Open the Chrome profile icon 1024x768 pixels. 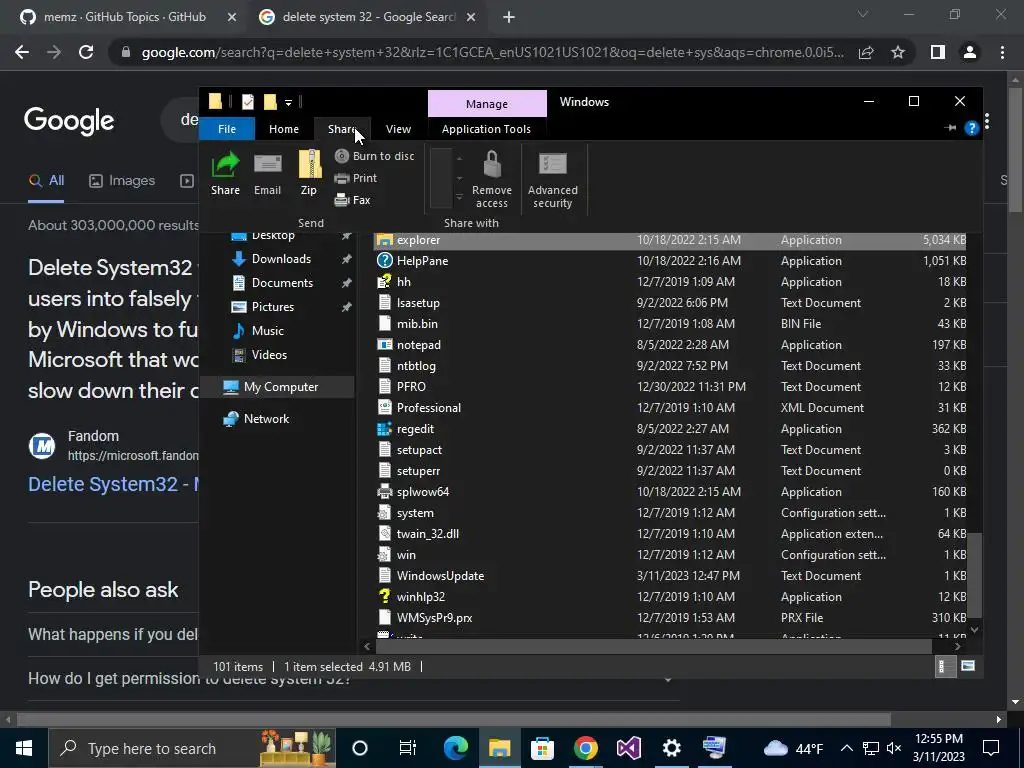coord(970,52)
